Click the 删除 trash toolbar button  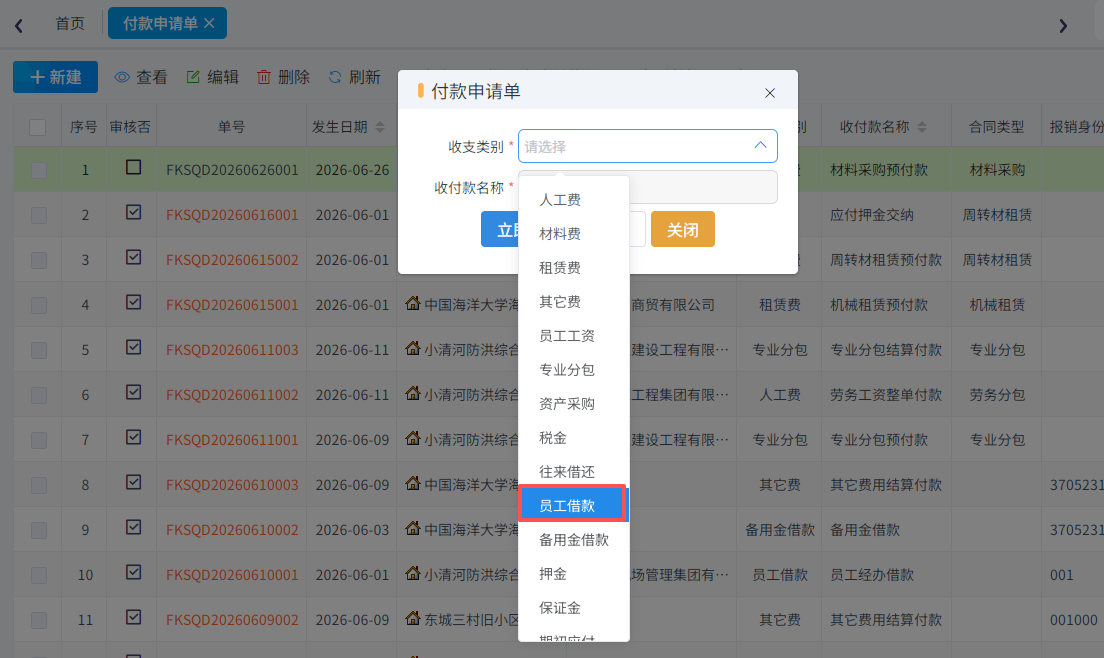tap(283, 77)
